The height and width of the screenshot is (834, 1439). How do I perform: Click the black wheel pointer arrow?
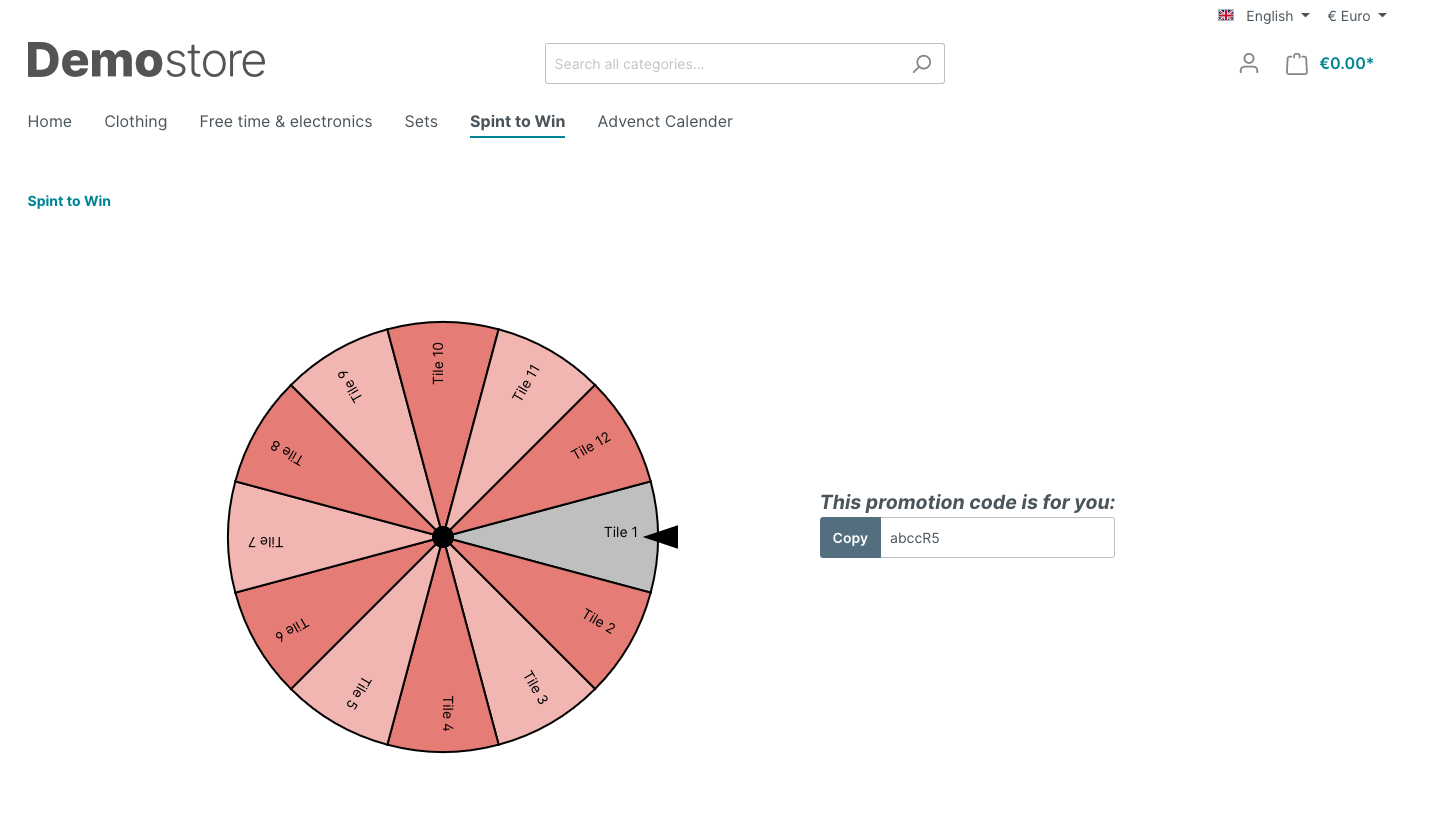point(661,537)
